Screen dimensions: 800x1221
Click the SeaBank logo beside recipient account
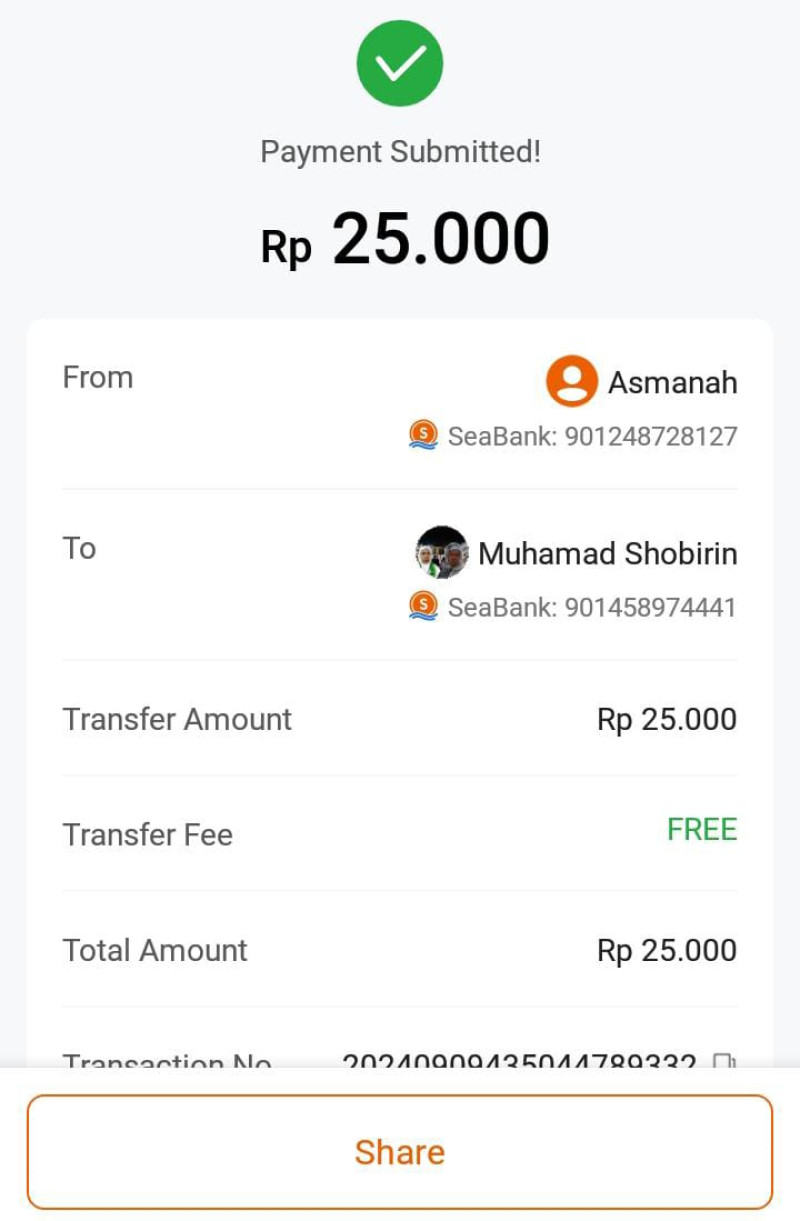pyautogui.click(x=424, y=606)
